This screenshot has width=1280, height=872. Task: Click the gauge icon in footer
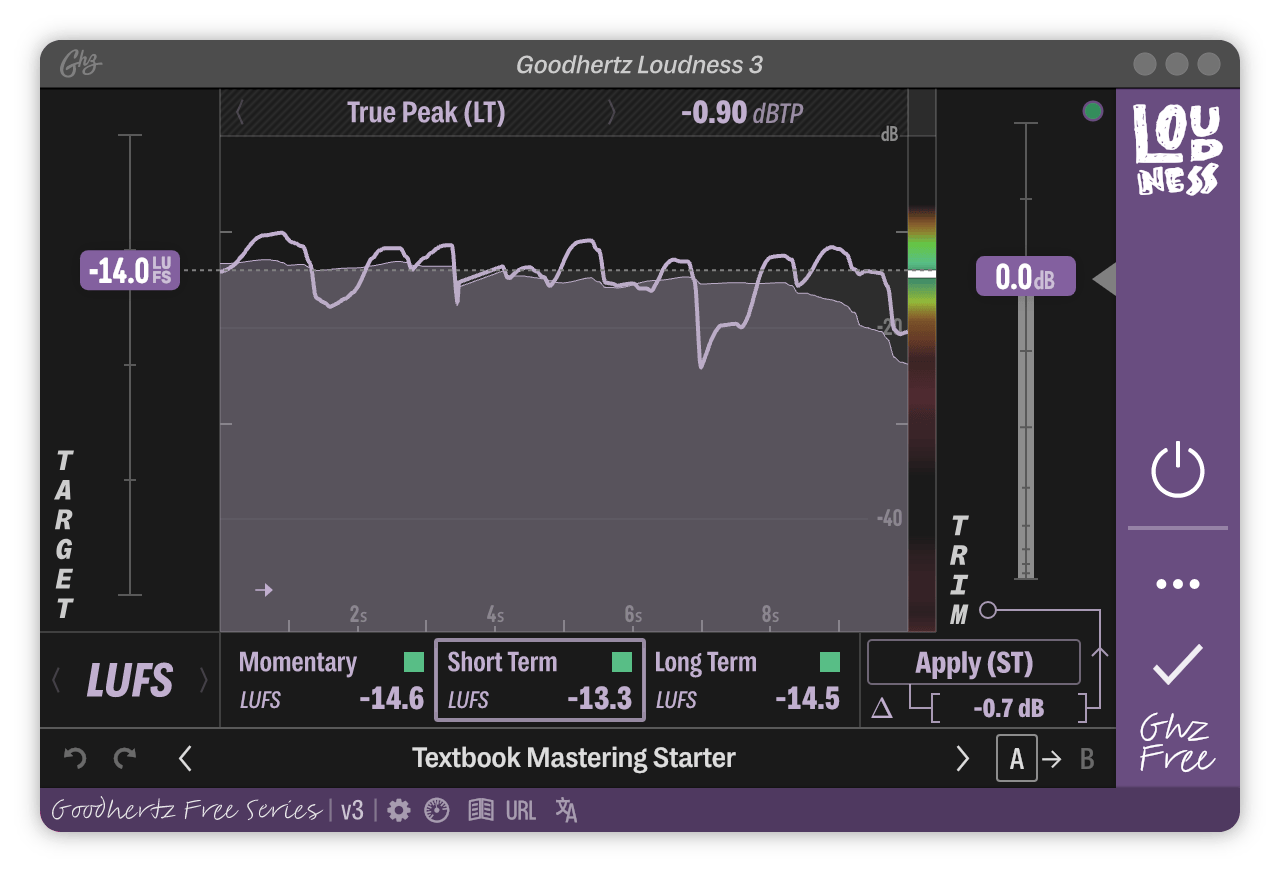437,810
